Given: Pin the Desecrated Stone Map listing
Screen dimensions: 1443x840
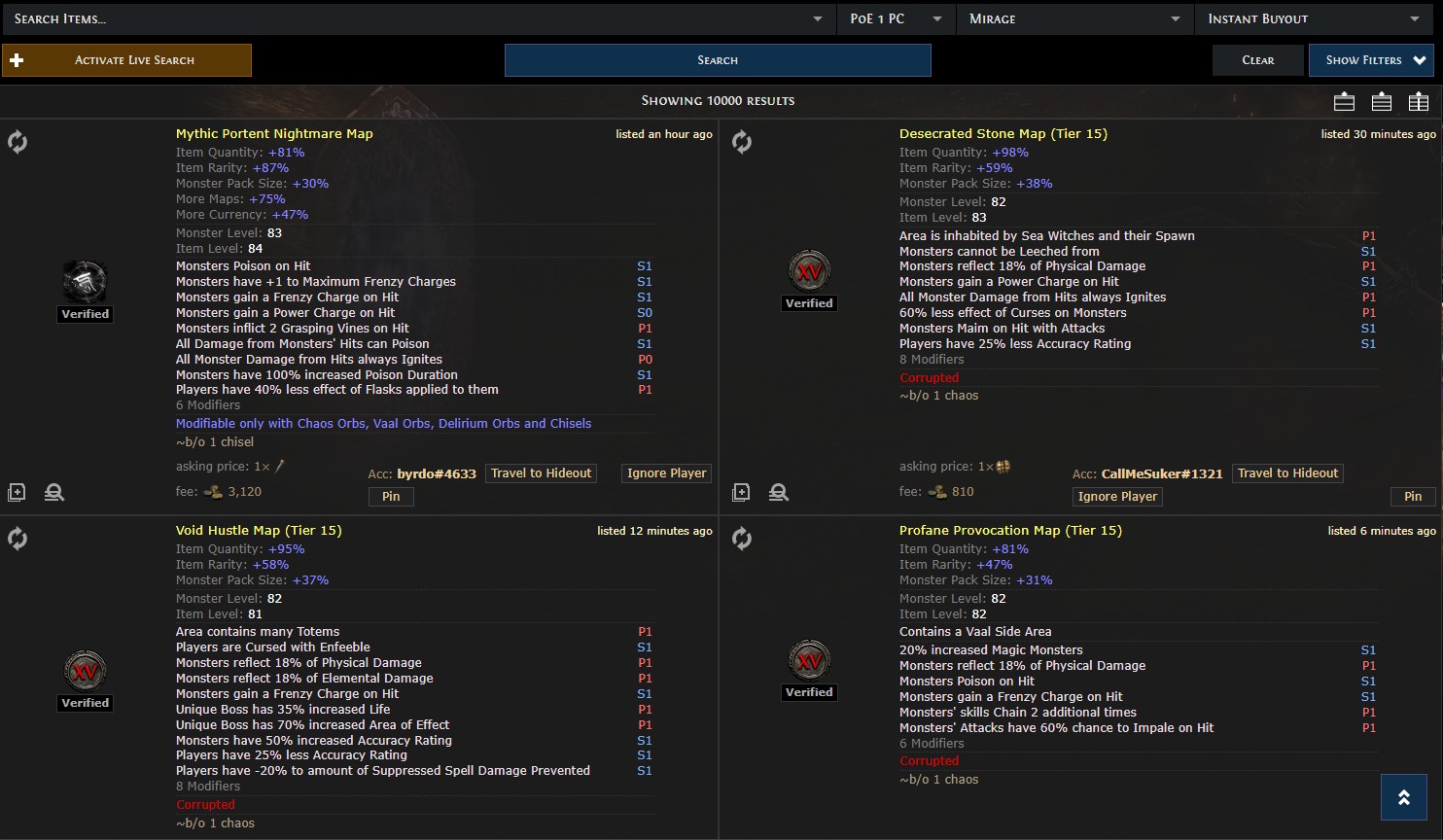Looking at the screenshot, I should [1413, 497].
